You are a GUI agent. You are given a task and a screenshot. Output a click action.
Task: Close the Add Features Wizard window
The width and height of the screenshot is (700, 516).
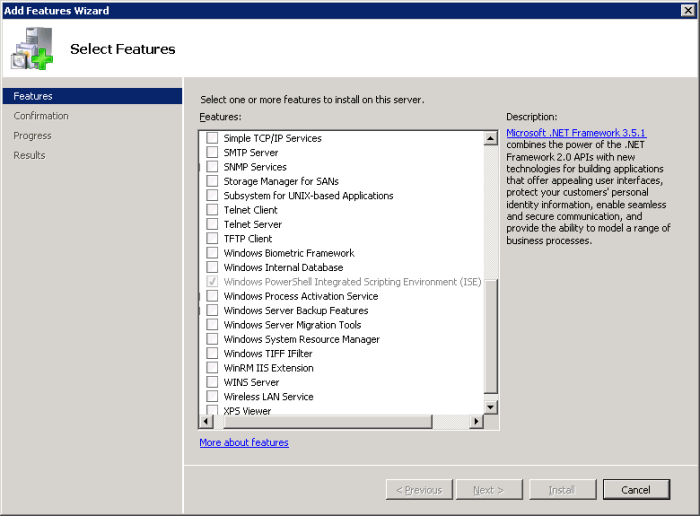pos(687,10)
